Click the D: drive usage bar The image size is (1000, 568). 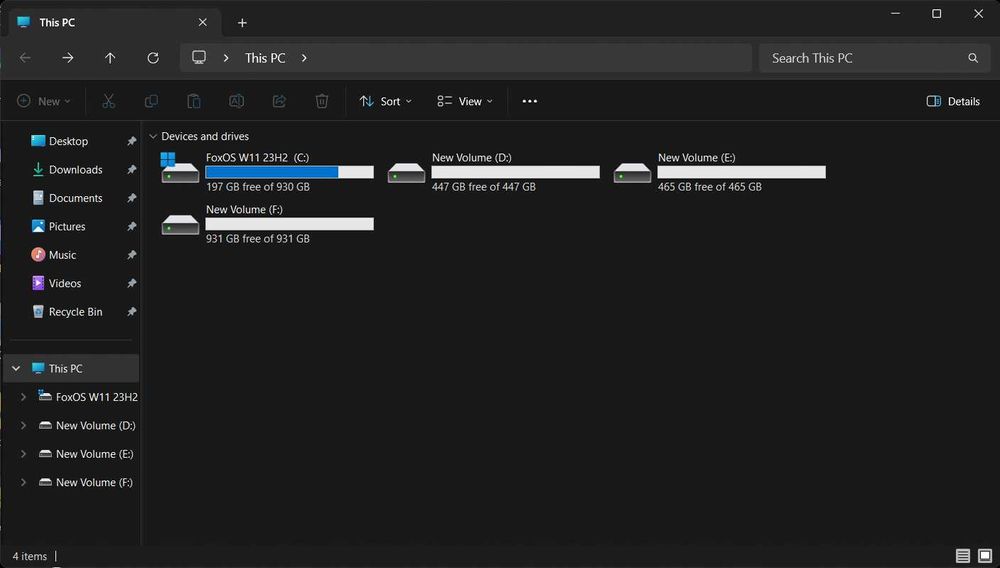tap(515, 172)
